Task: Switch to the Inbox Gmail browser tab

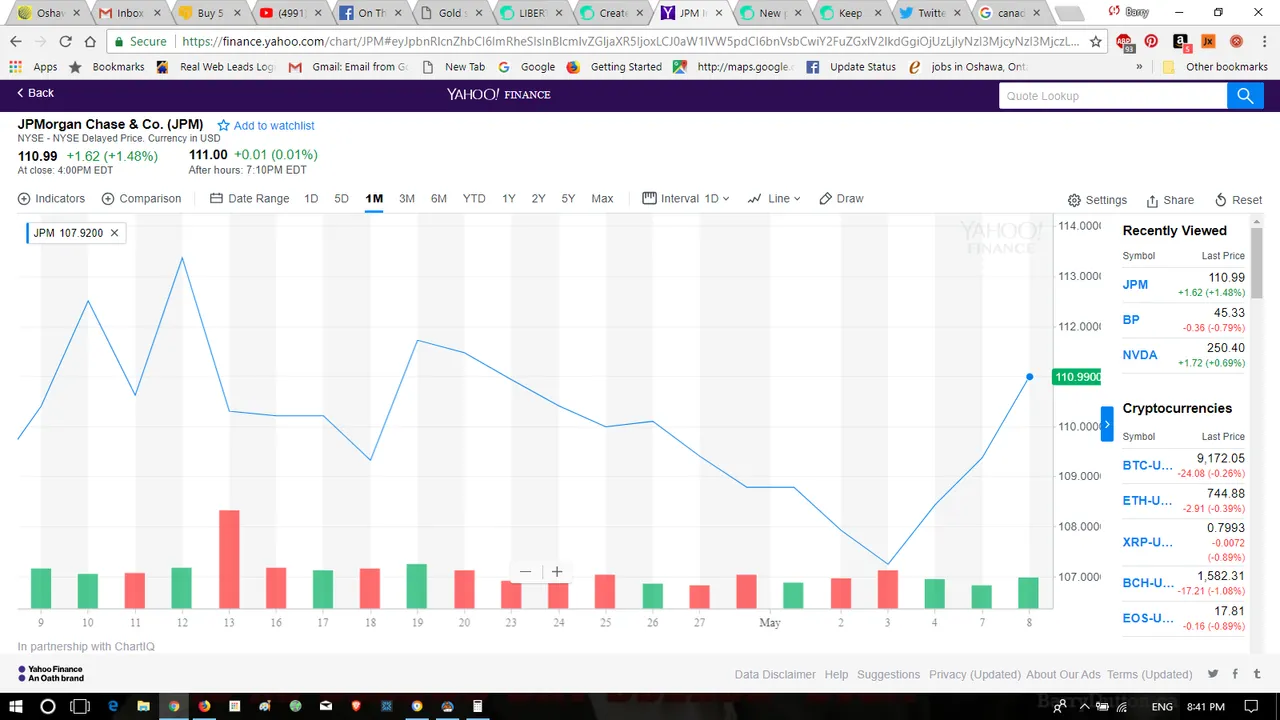Action: (129, 13)
